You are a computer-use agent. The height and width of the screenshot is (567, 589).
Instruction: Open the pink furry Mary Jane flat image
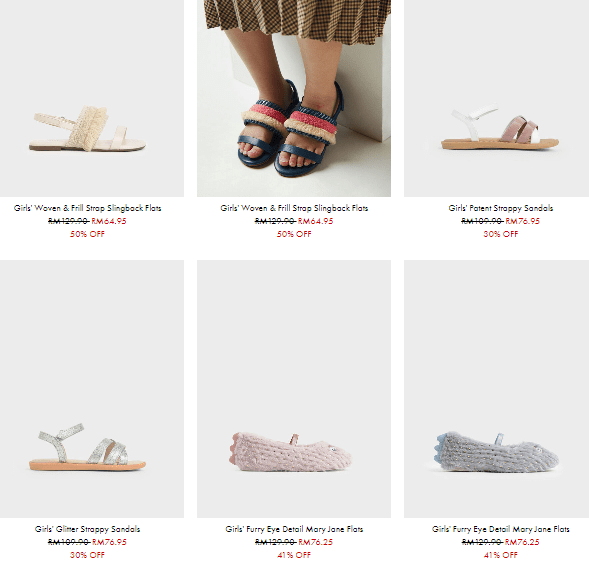pos(294,389)
